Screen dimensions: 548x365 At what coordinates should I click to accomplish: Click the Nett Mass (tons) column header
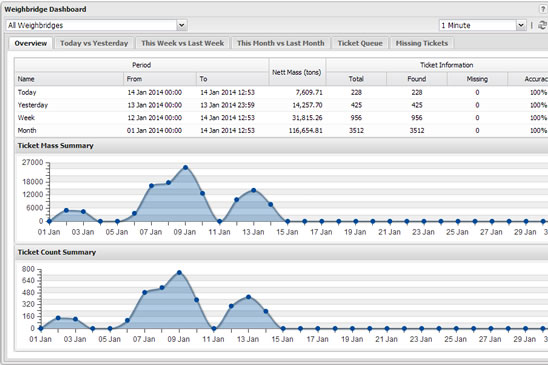[x=297, y=72]
